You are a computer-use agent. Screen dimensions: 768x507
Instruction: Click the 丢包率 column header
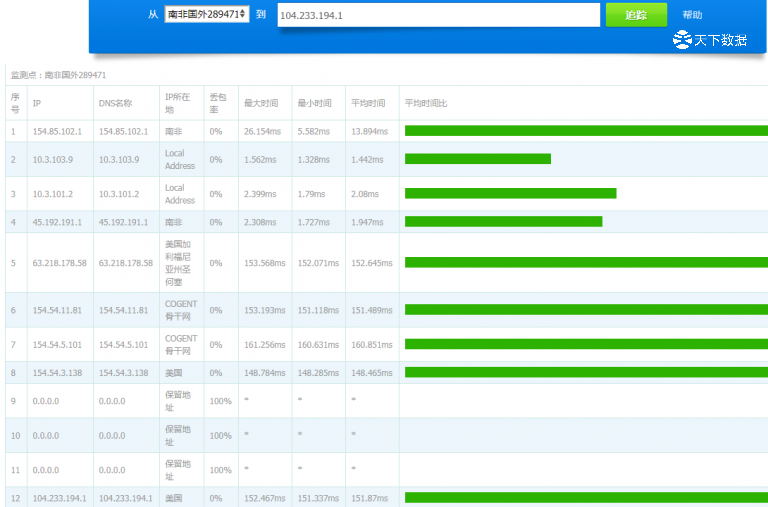coord(217,103)
